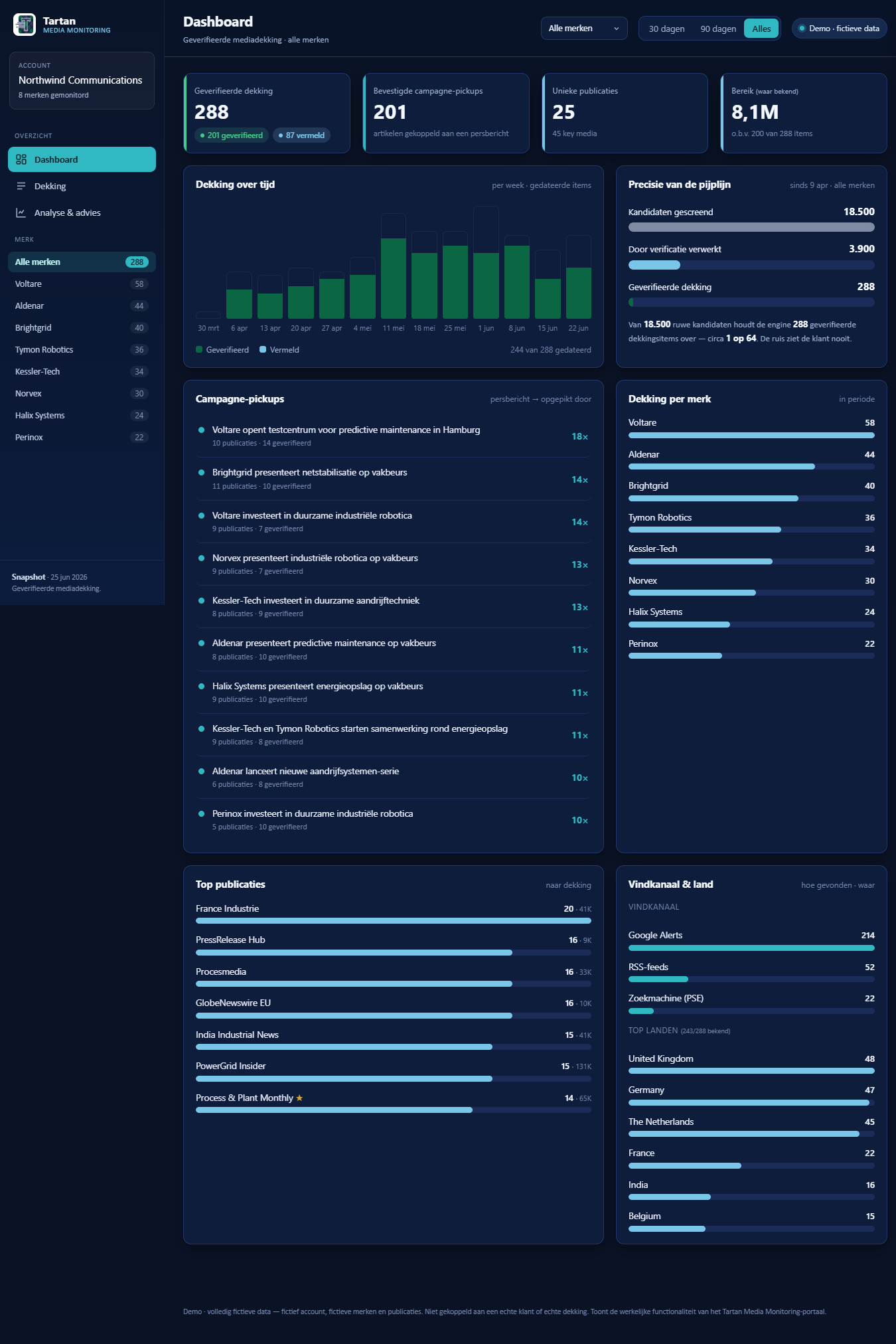Click Google Alerts channel row
The width and height of the screenshot is (896, 1344).
pos(751,941)
